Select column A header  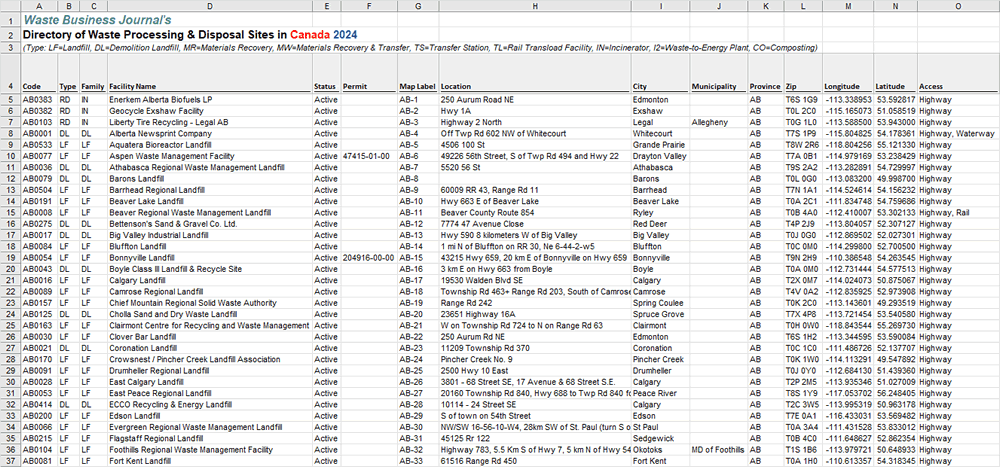point(40,6)
